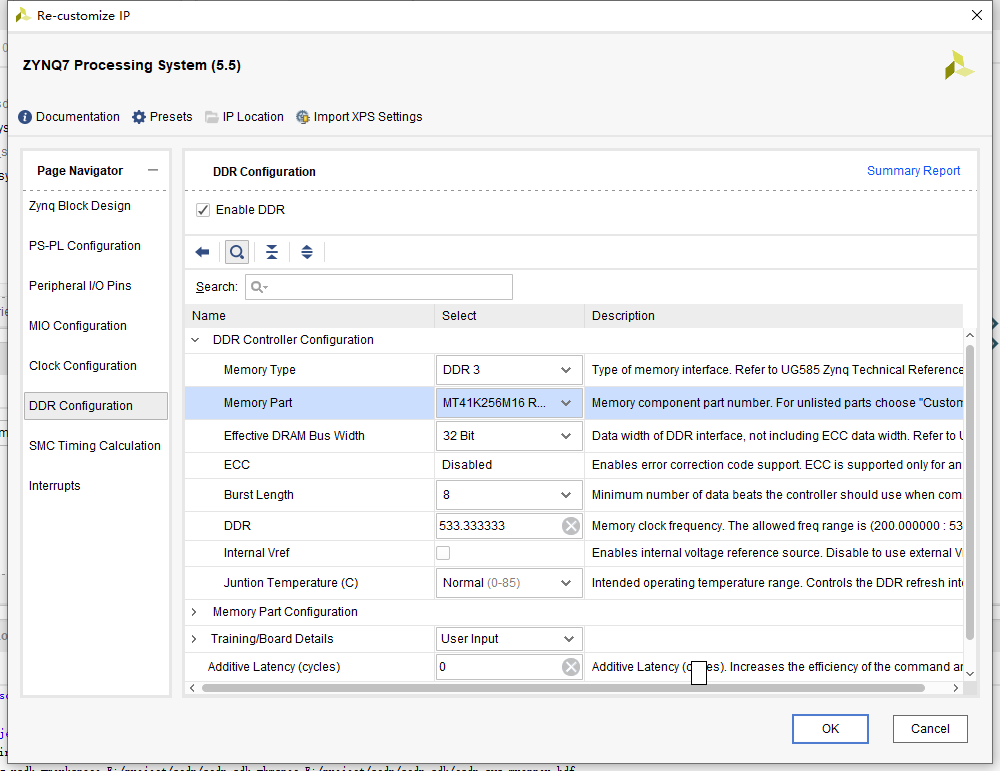Close the Re-customize IP dialog
The width and height of the screenshot is (1000, 771).
tap(976, 15)
